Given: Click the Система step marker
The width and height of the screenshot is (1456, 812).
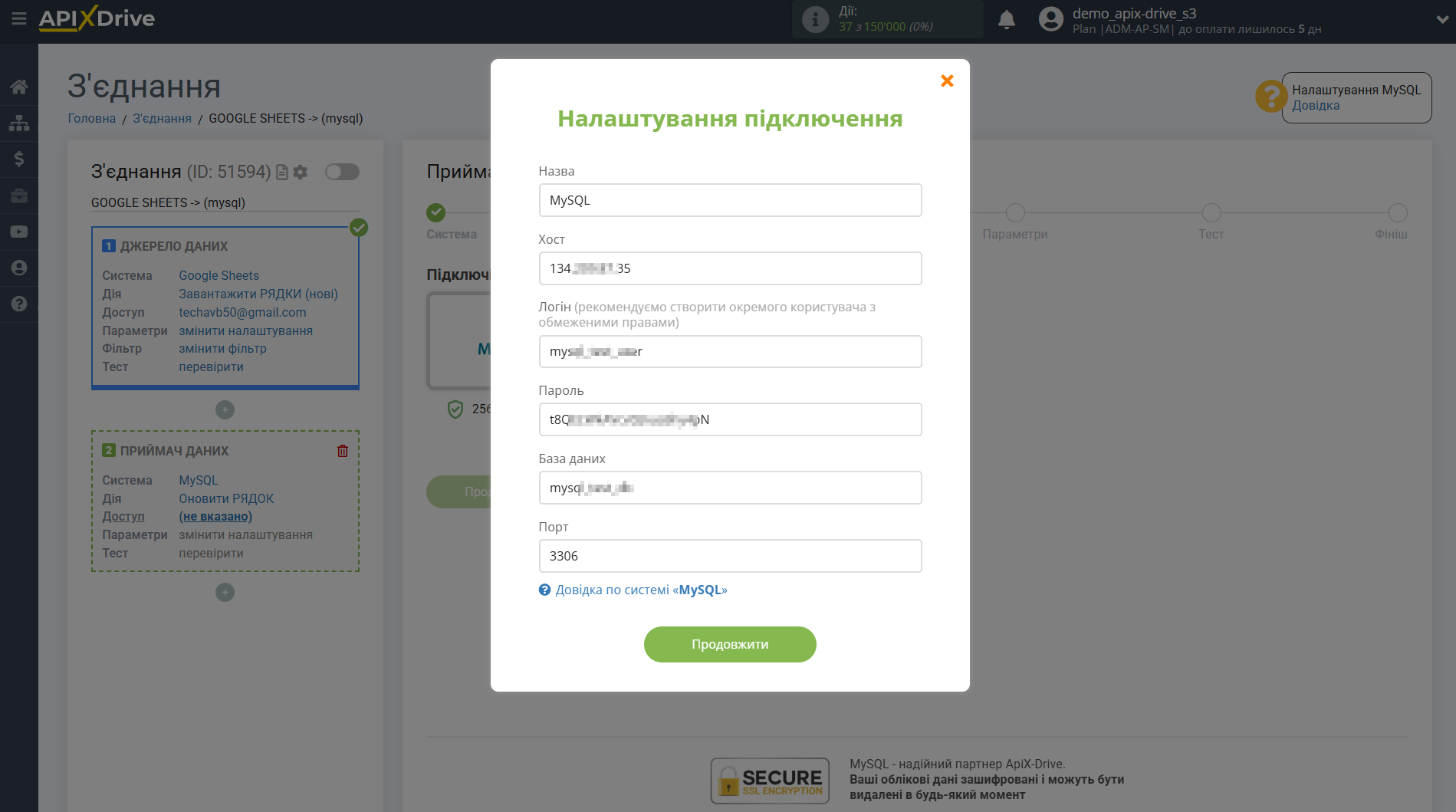Looking at the screenshot, I should coord(436,212).
